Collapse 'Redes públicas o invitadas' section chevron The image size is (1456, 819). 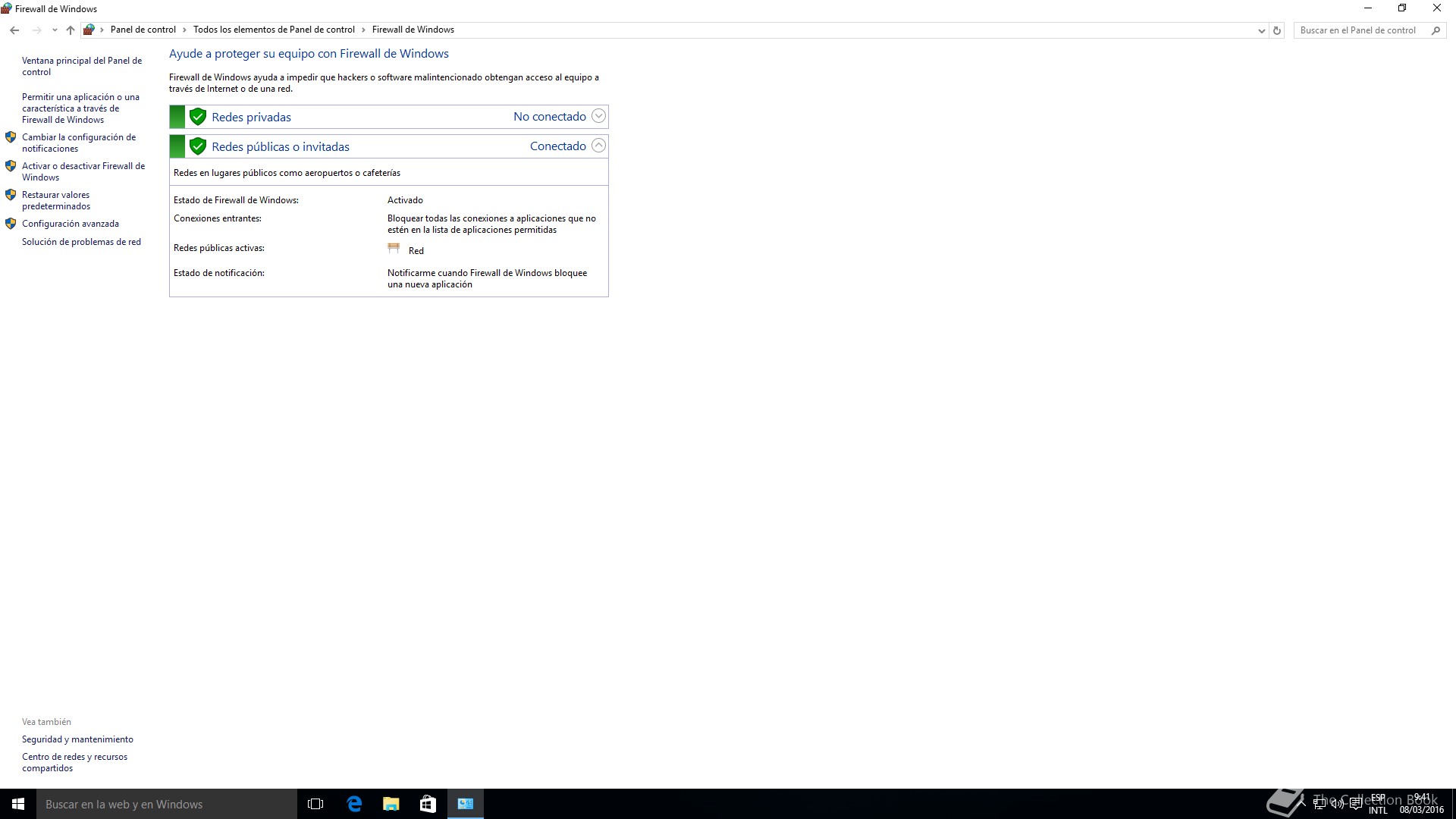[598, 146]
